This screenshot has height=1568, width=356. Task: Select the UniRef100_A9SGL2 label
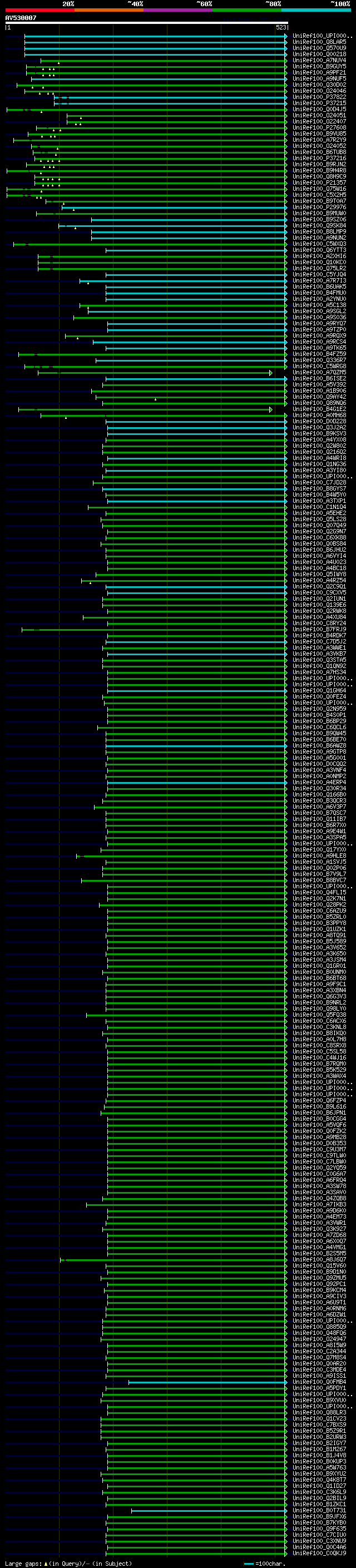tap(319, 311)
